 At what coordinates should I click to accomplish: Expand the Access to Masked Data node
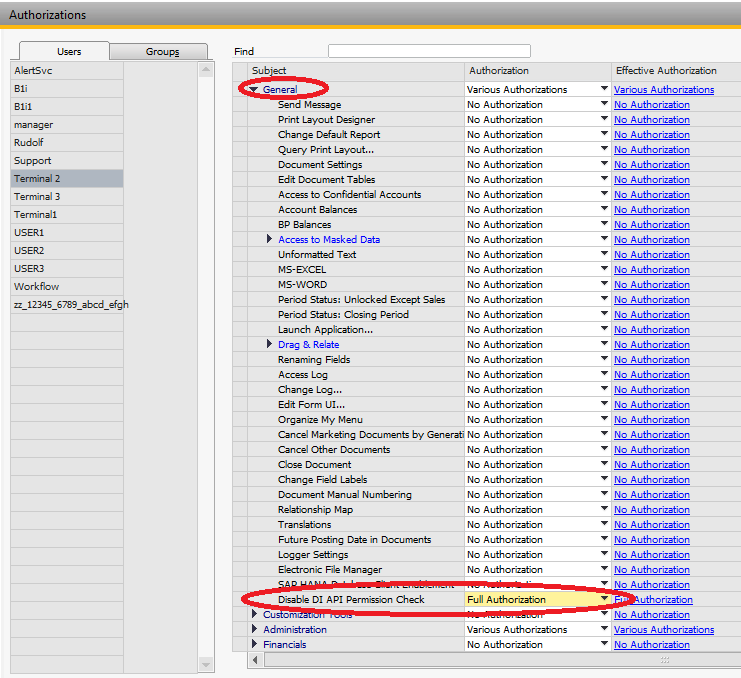click(x=269, y=240)
